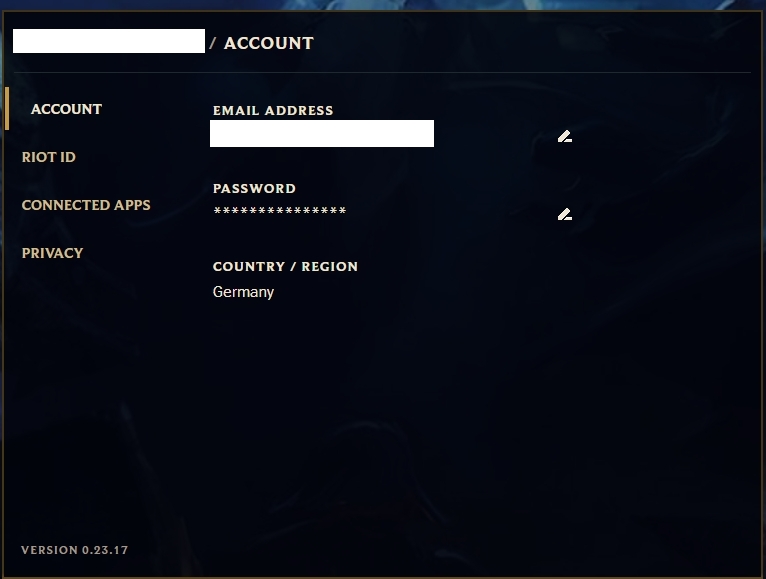The height and width of the screenshot is (579, 766).
Task: Click the ACCOUNT breadcrumb heading
Action: pos(269,43)
